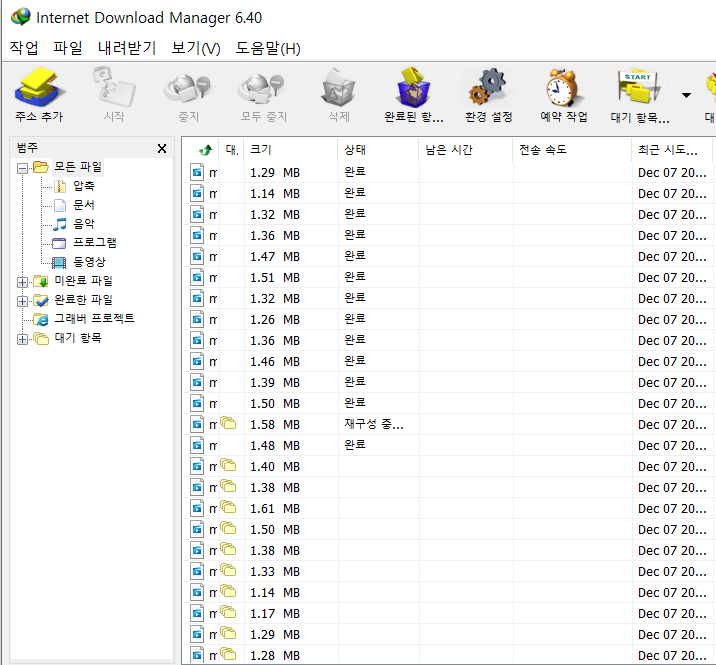Image resolution: width=716 pixels, height=665 pixels.
Task: Select the 프로그램 category
Action: (x=95, y=243)
